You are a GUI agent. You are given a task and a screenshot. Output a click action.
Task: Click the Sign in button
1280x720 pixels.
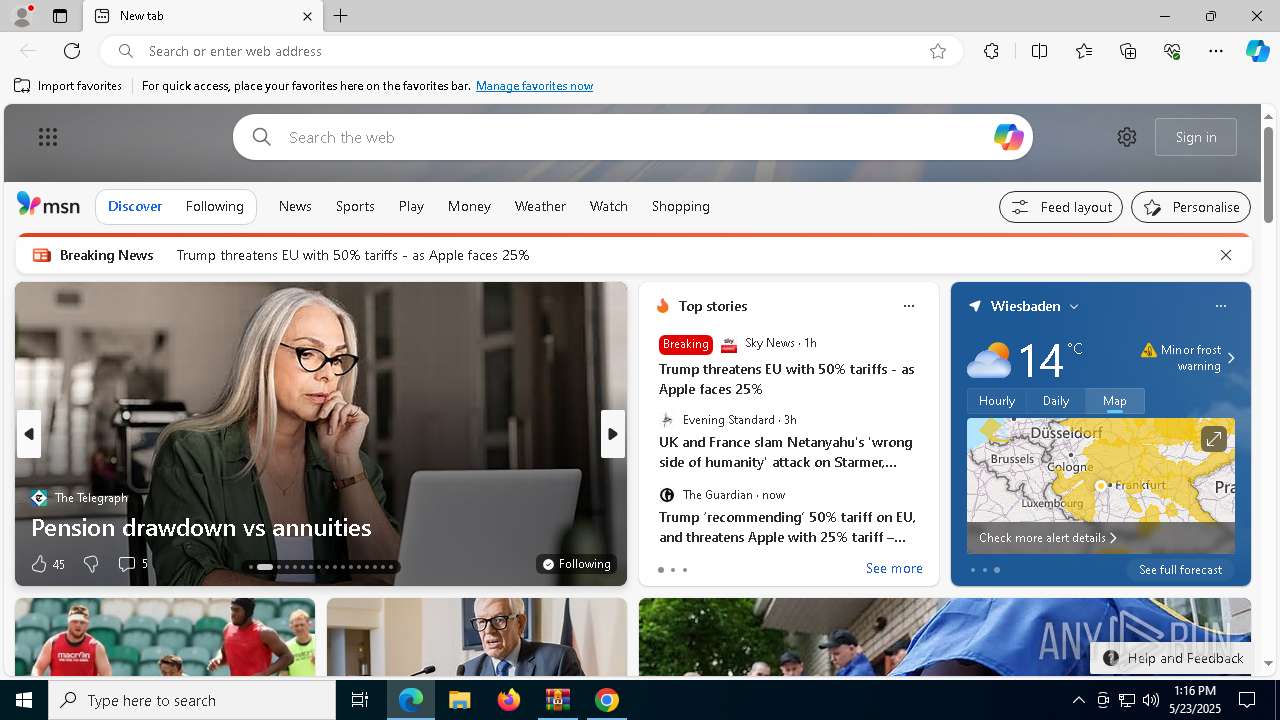(1196, 137)
